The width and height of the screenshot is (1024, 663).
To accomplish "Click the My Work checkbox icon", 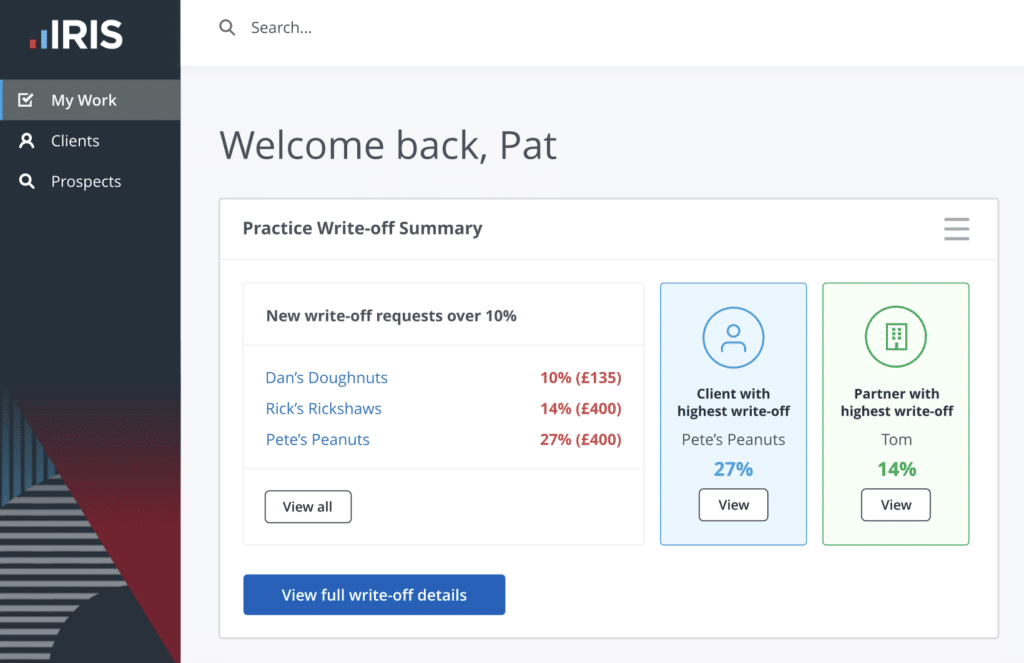I will coord(27,100).
